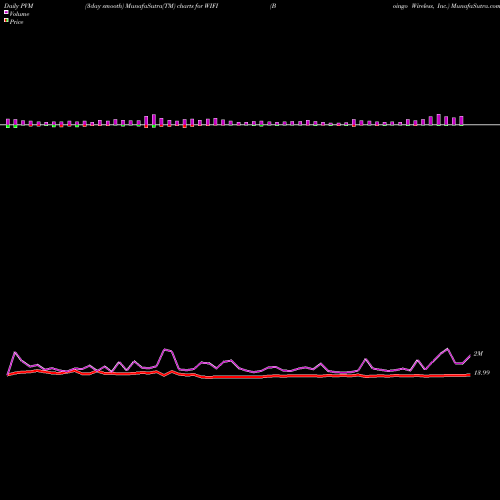Click the Volume legend color swatch
500x500 pixels.
point(6,12)
